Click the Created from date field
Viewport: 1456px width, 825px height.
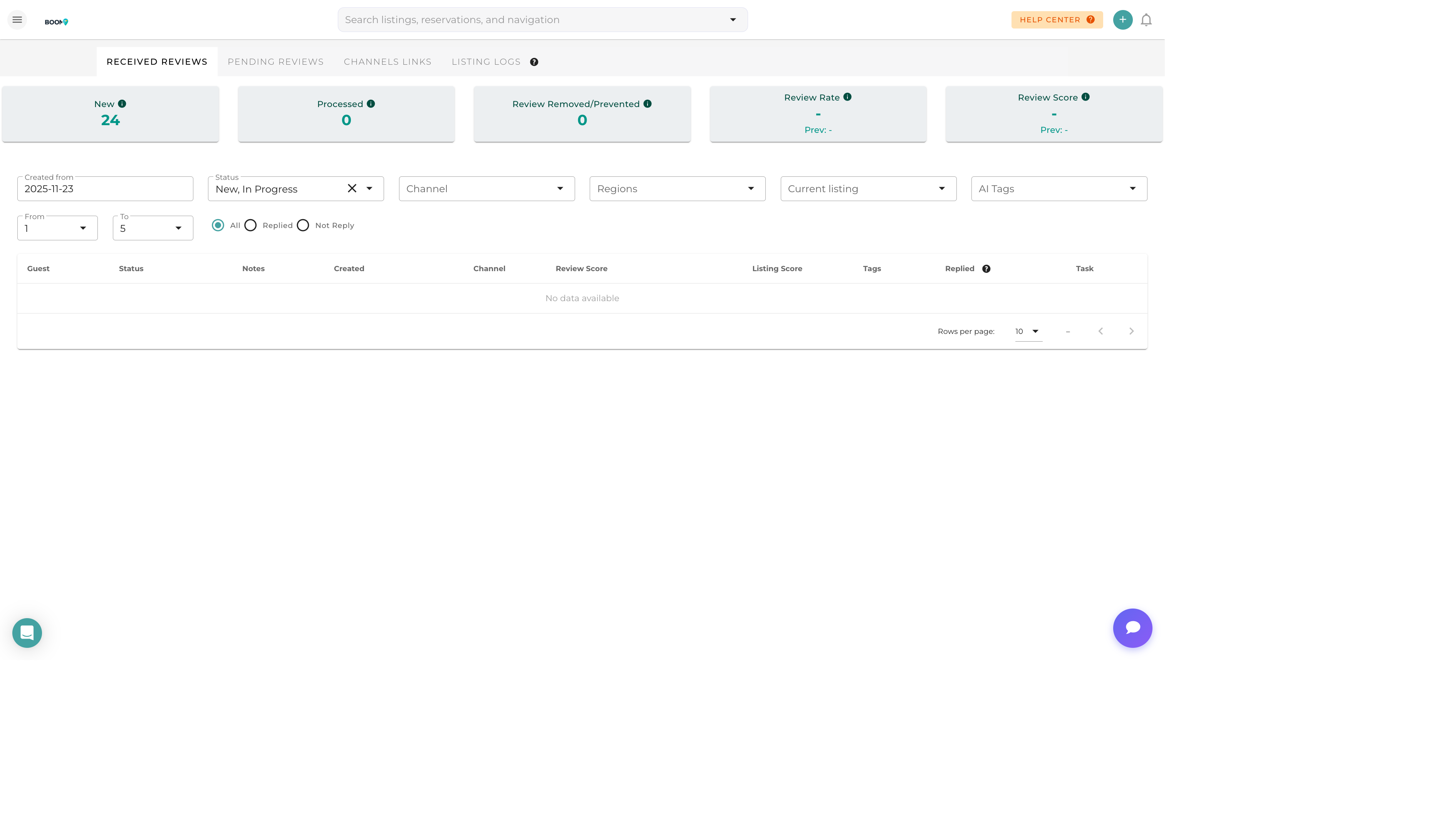tap(105, 188)
